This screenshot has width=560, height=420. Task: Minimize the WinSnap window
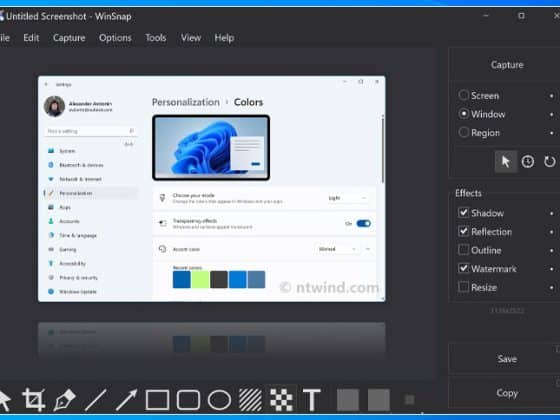[x=486, y=16]
